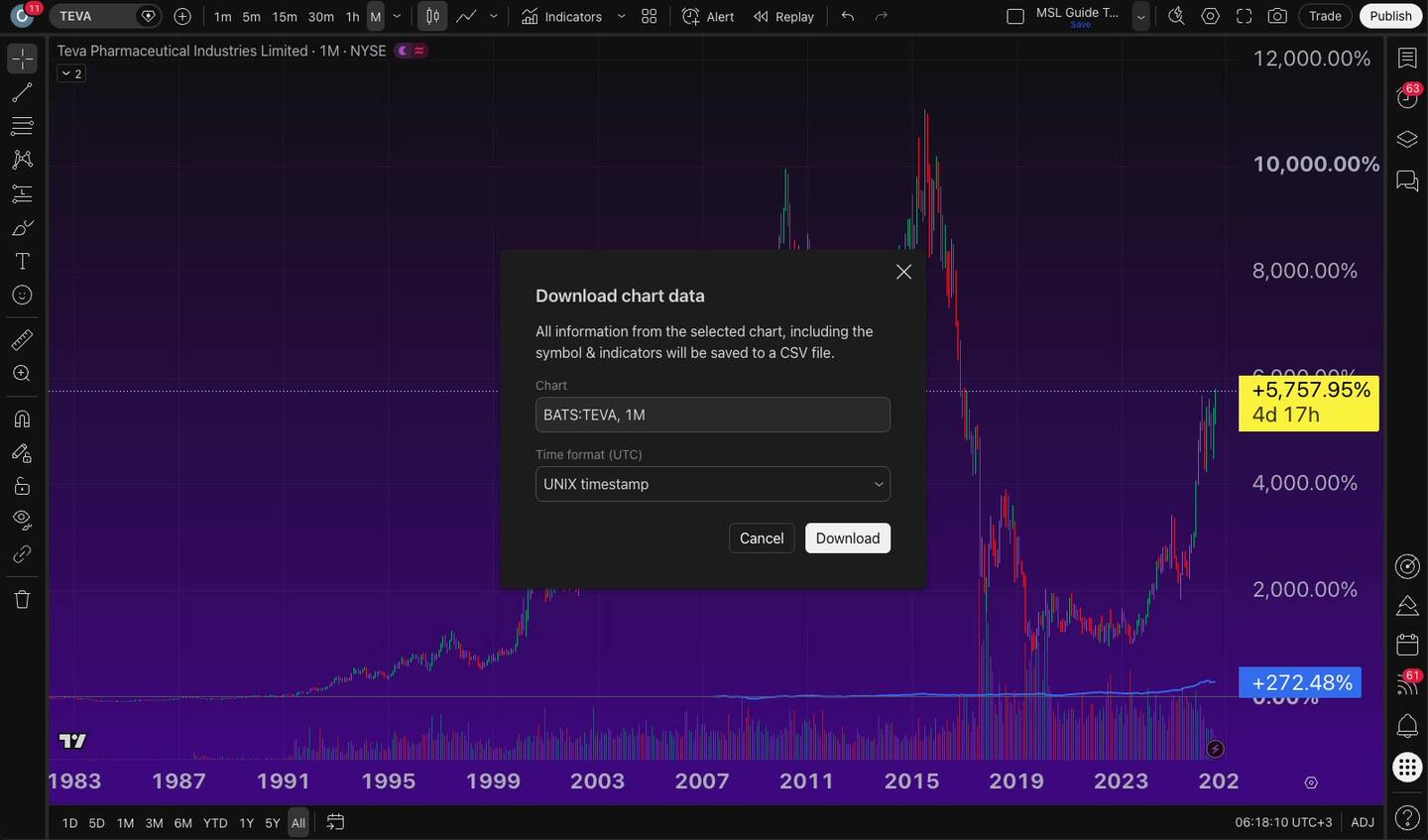Open the Indicators menu

[561, 17]
